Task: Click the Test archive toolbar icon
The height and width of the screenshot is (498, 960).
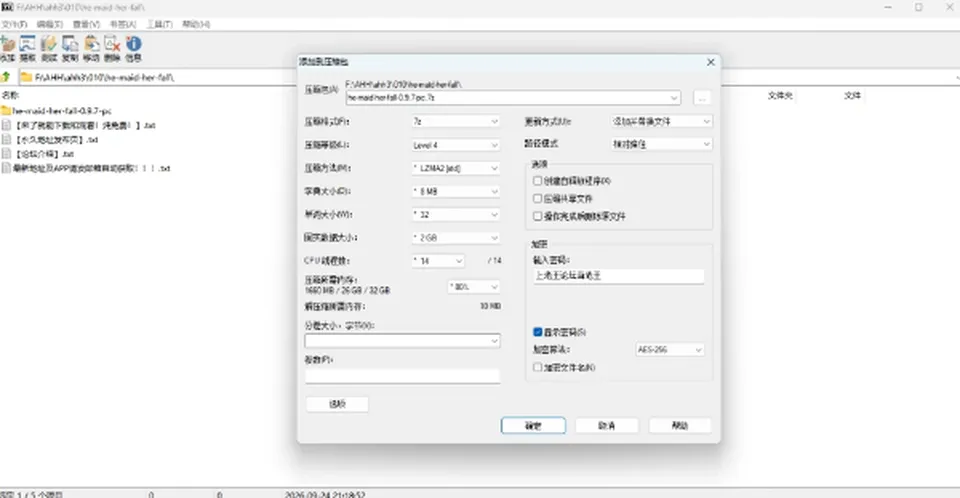Action: pos(49,44)
